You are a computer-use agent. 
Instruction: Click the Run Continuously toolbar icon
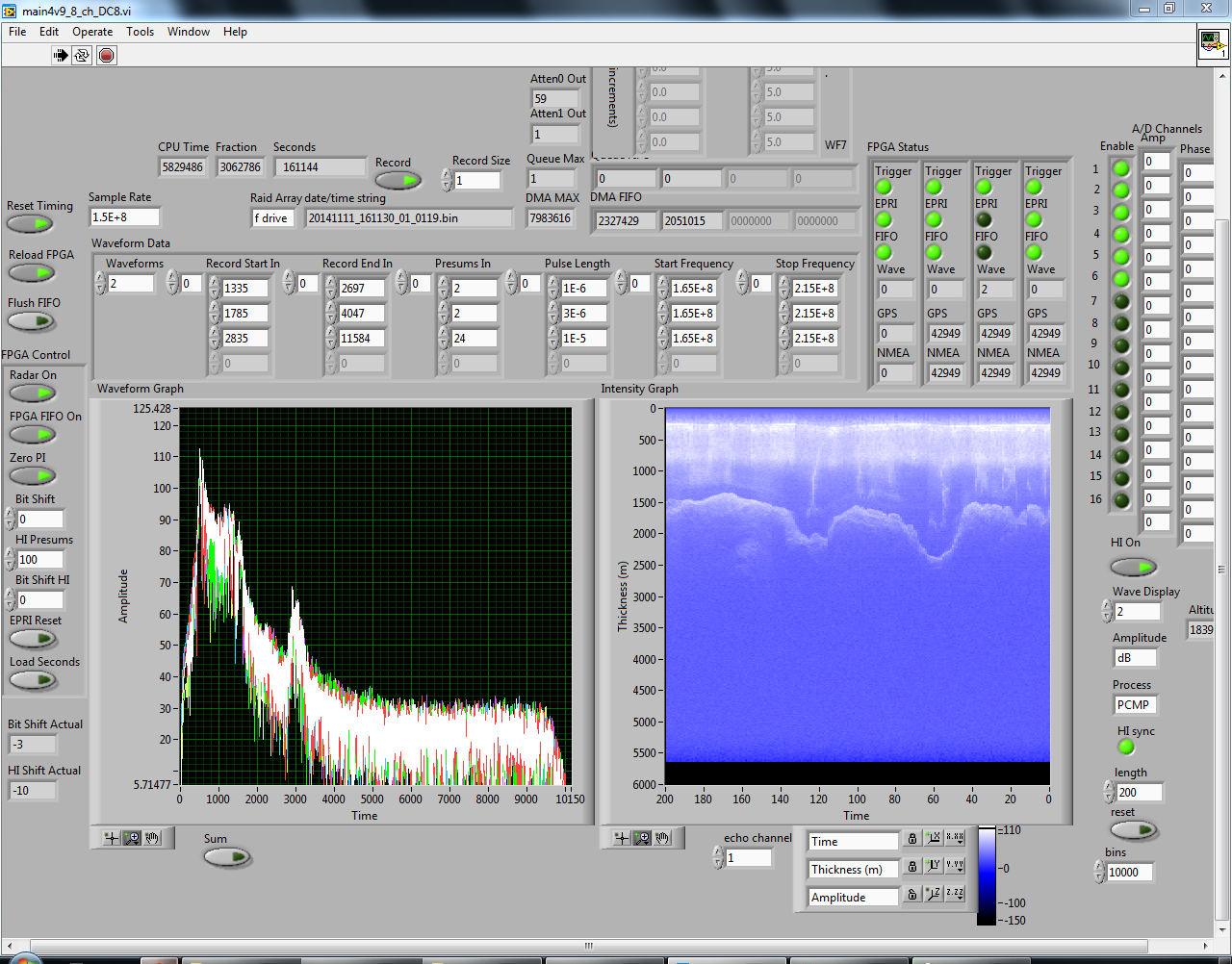(83, 55)
